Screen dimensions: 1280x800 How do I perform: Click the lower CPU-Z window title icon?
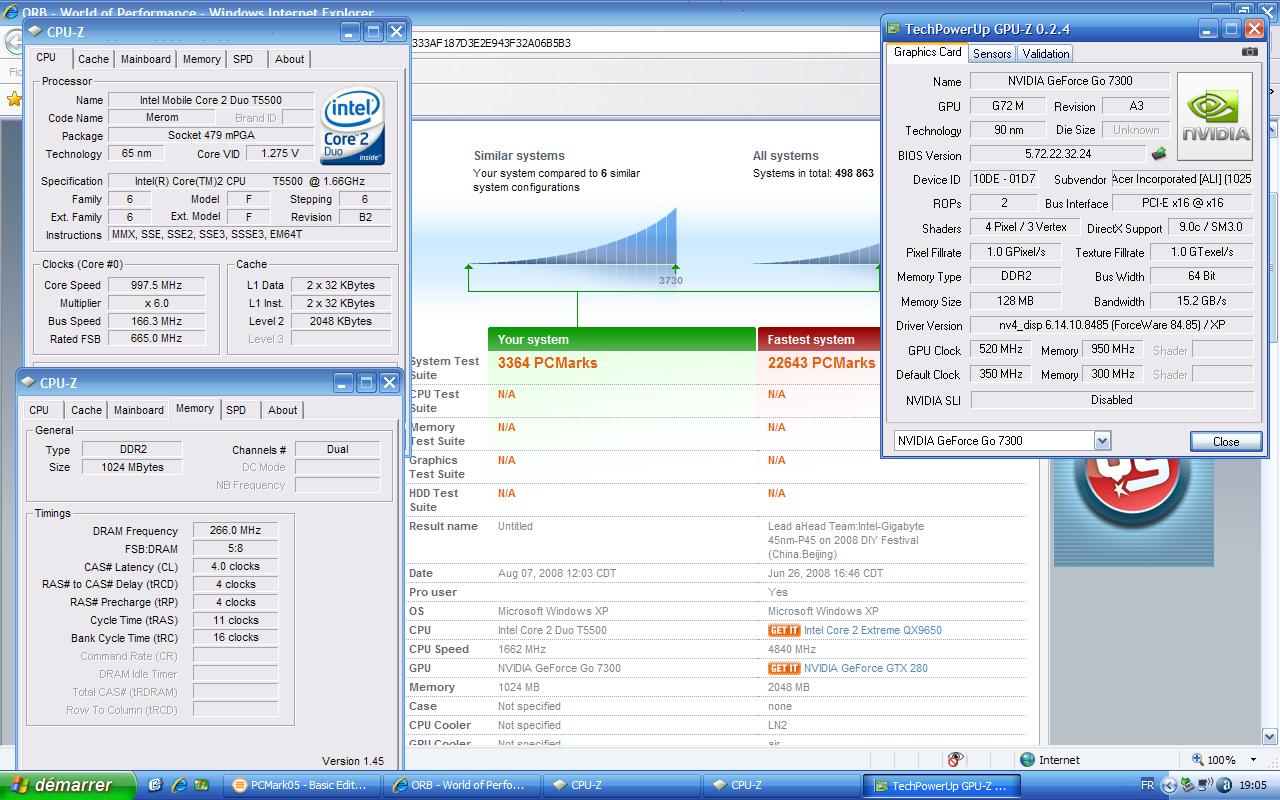point(29,382)
